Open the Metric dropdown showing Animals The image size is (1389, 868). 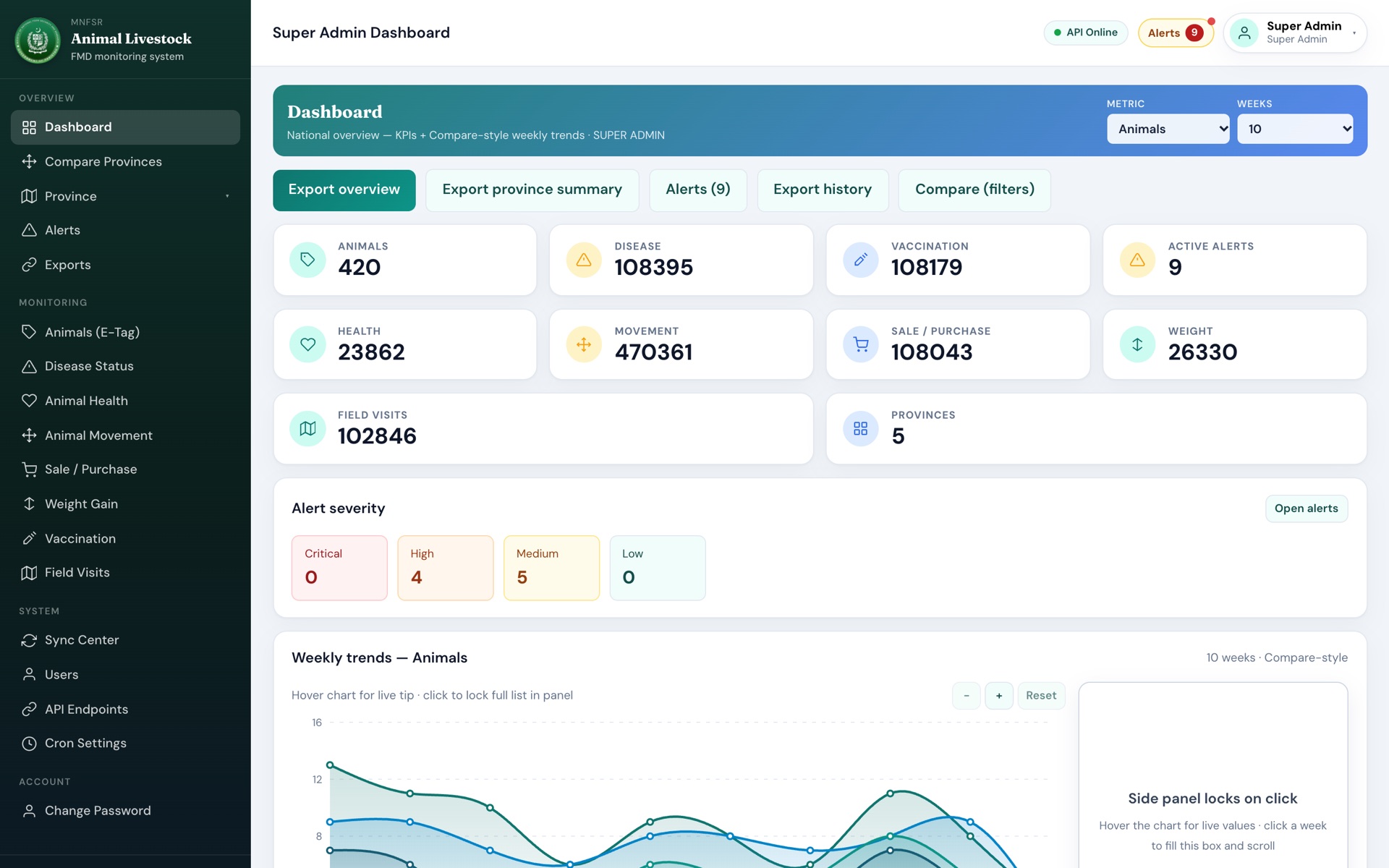click(x=1168, y=129)
